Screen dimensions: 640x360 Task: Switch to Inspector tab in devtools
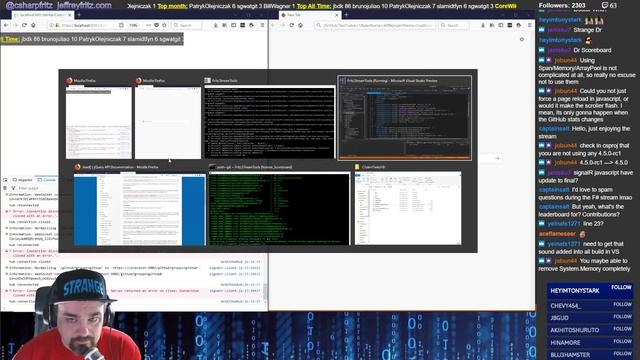[x=22, y=180]
